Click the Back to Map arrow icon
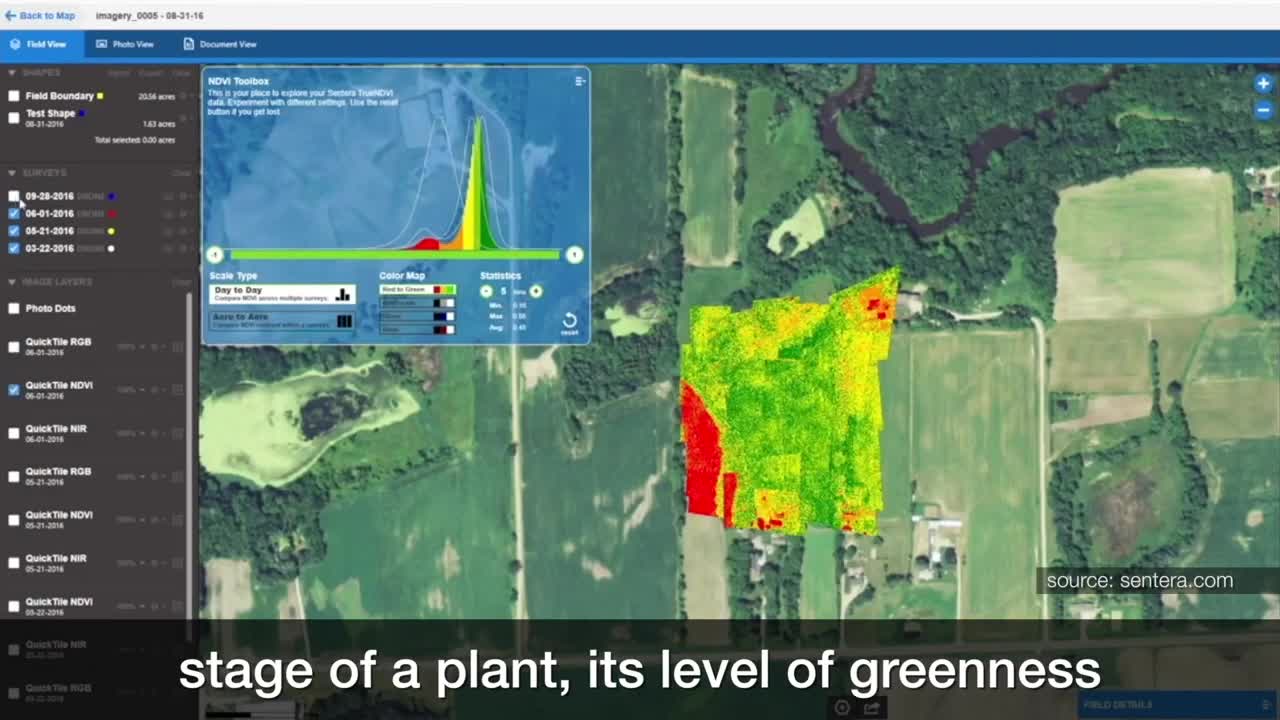This screenshot has height=720, width=1280. point(10,16)
